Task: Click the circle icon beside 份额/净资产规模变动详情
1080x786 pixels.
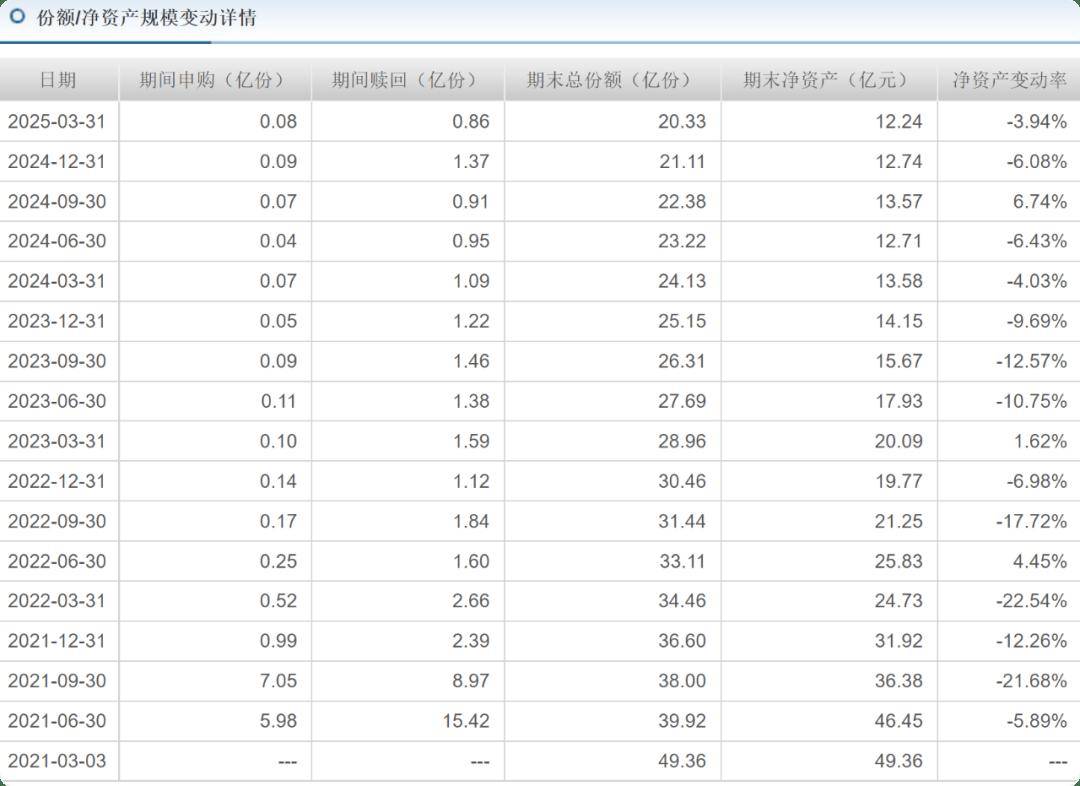Action: [x=17, y=17]
